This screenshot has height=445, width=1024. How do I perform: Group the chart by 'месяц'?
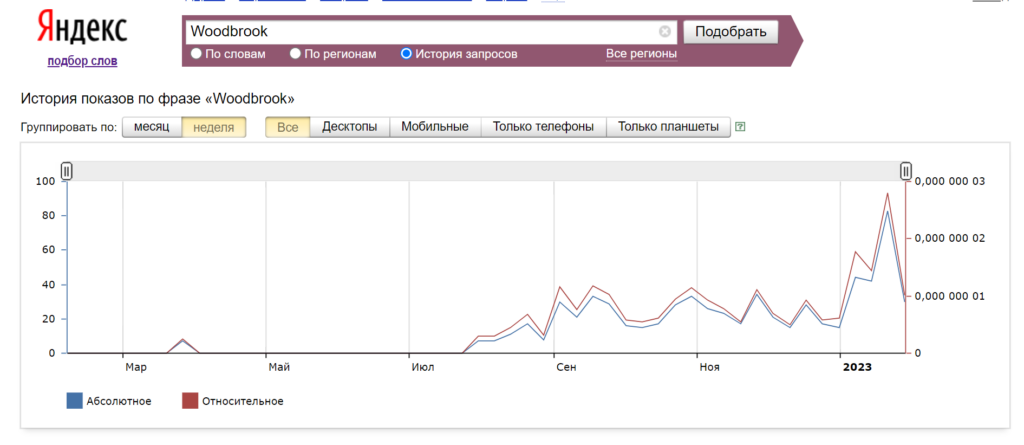[x=152, y=127]
